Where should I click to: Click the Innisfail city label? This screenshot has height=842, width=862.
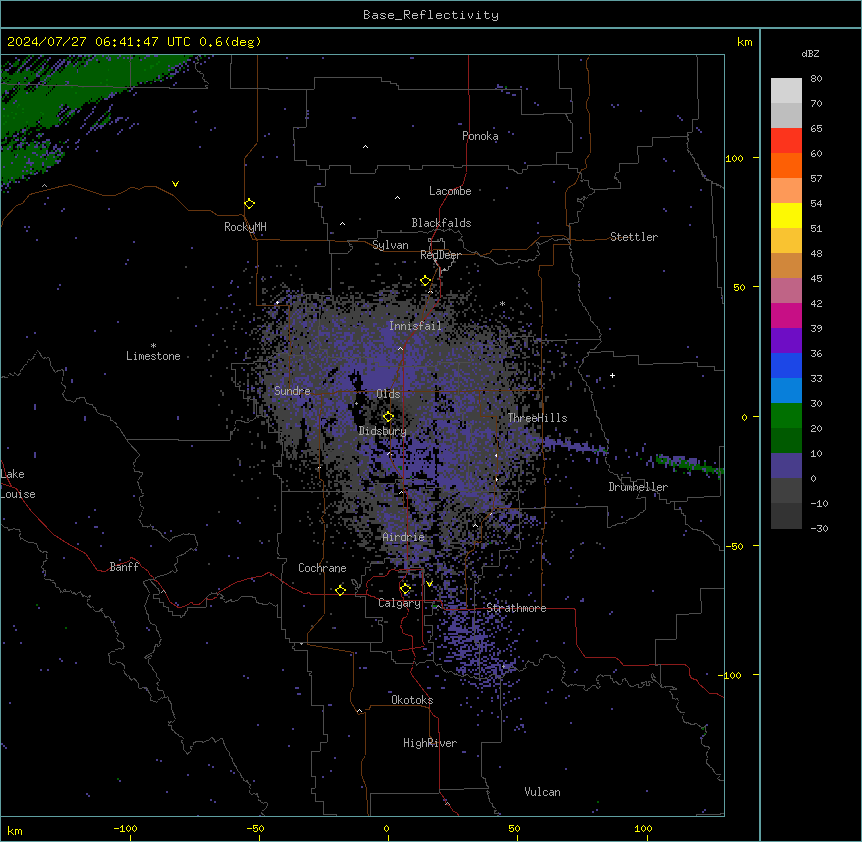pyautogui.click(x=415, y=326)
